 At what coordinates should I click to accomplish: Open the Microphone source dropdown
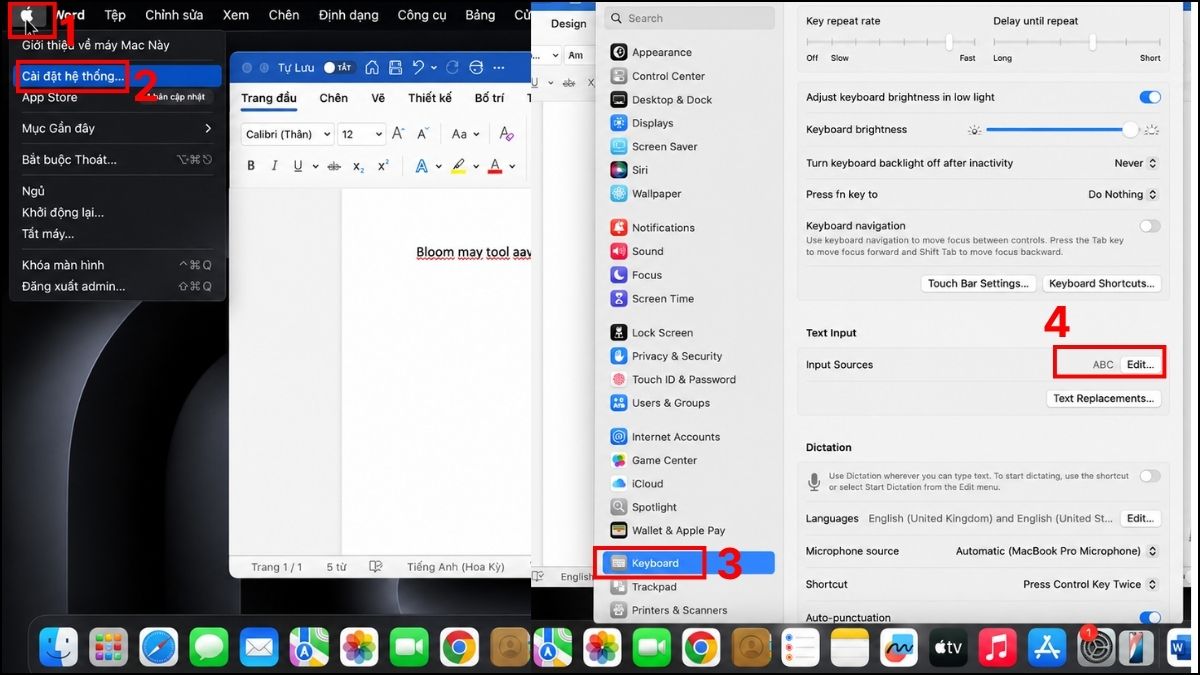tap(1057, 551)
